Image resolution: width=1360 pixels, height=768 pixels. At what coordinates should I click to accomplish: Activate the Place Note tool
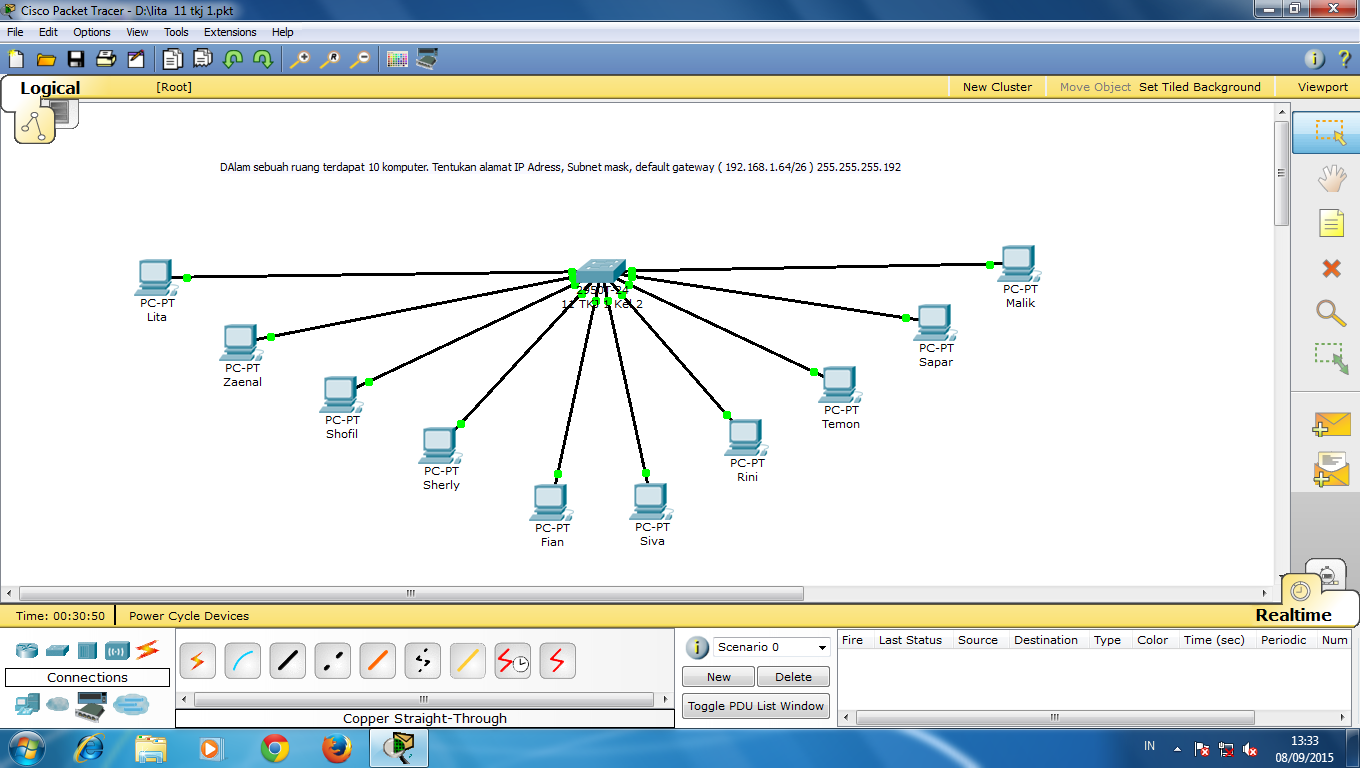click(1330, 223)
